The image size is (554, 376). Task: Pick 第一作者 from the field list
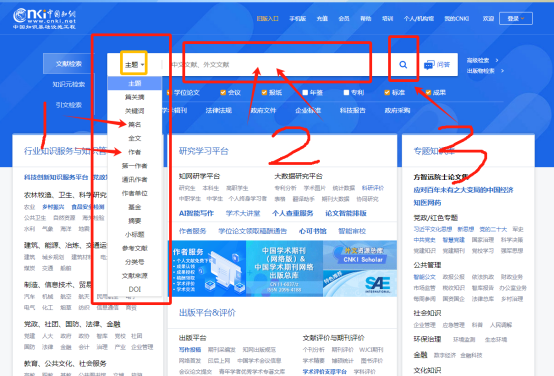[x=135, y=166]
